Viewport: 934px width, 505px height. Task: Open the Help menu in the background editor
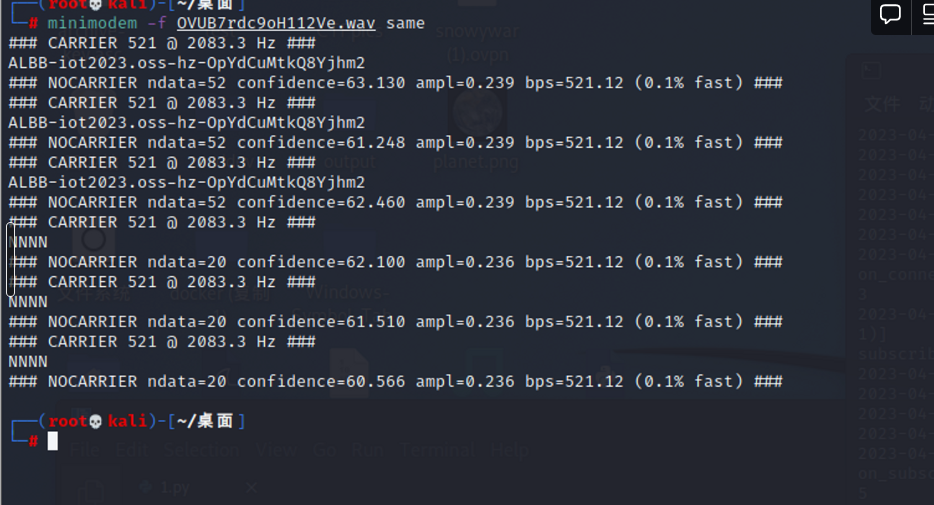508,450
